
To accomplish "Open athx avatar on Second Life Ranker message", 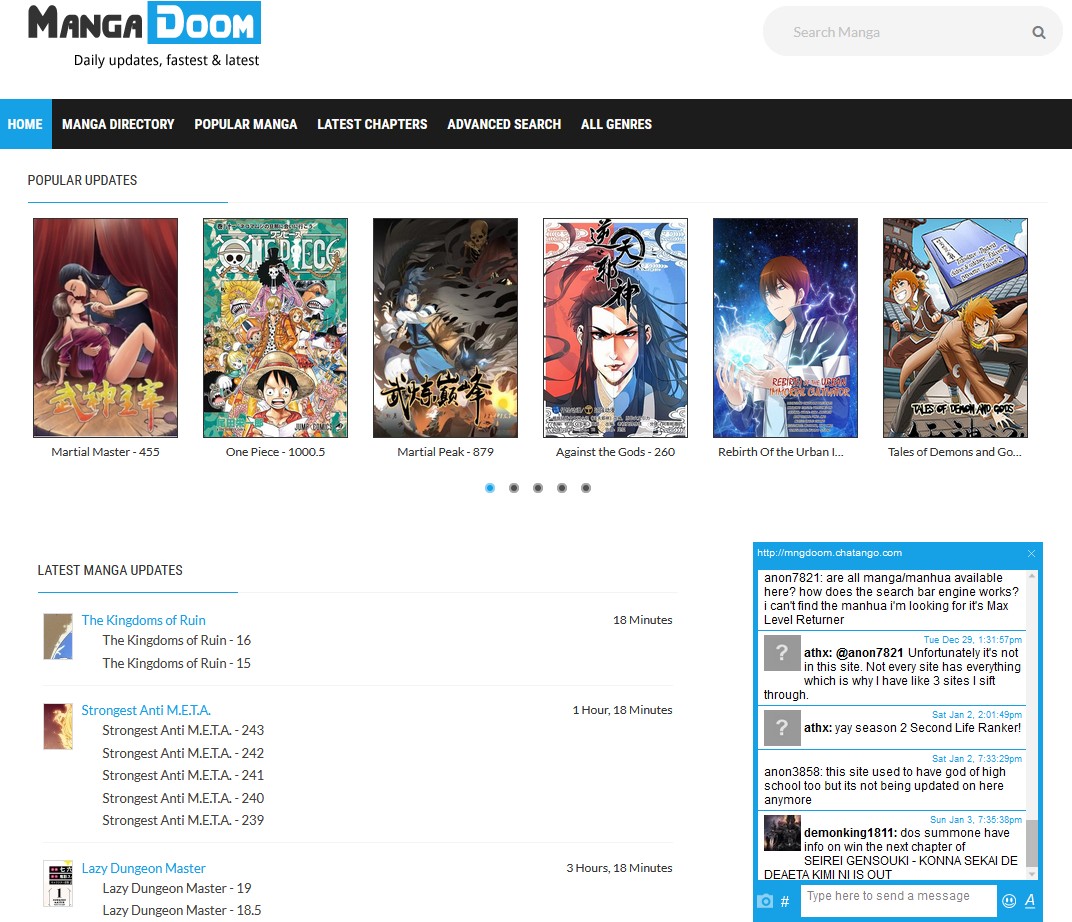I will (x=782, y=728).
